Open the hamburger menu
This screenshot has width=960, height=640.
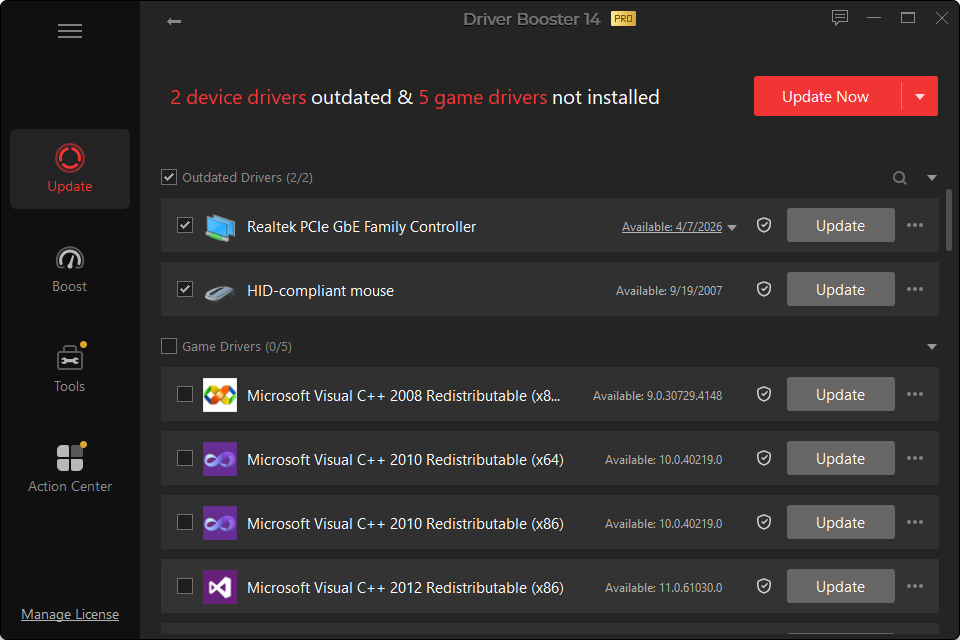[x=70, y=31]
